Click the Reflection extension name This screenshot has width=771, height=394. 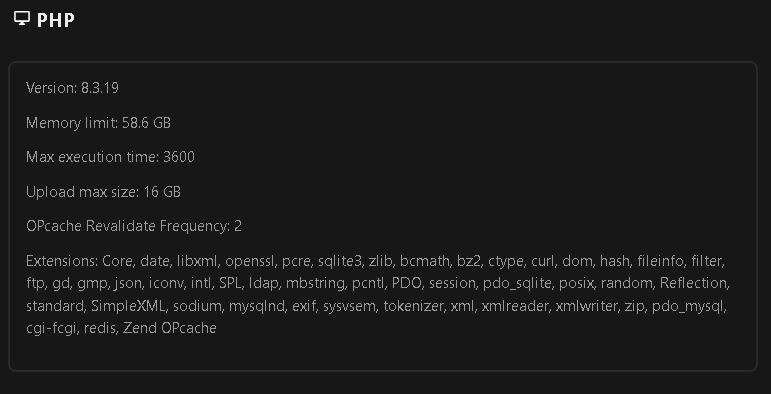pos(693,283)
